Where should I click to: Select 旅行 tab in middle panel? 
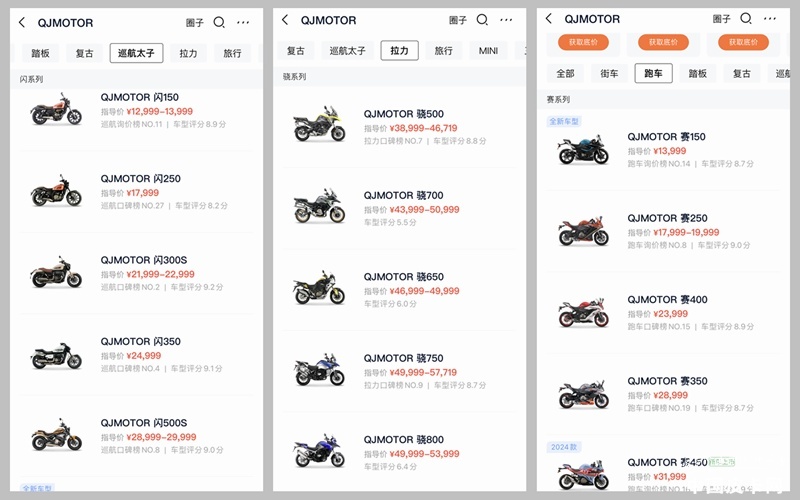tap(443, 51)
